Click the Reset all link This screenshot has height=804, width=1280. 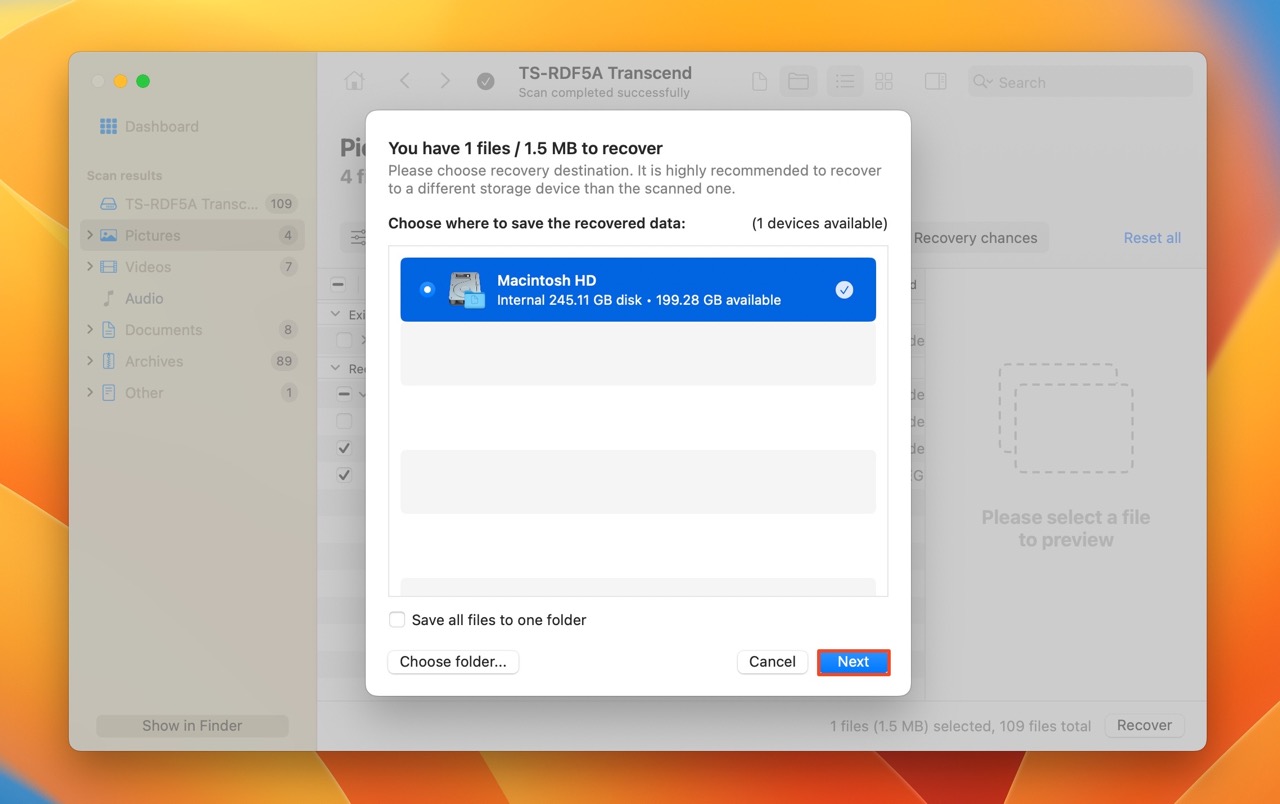1152,238
